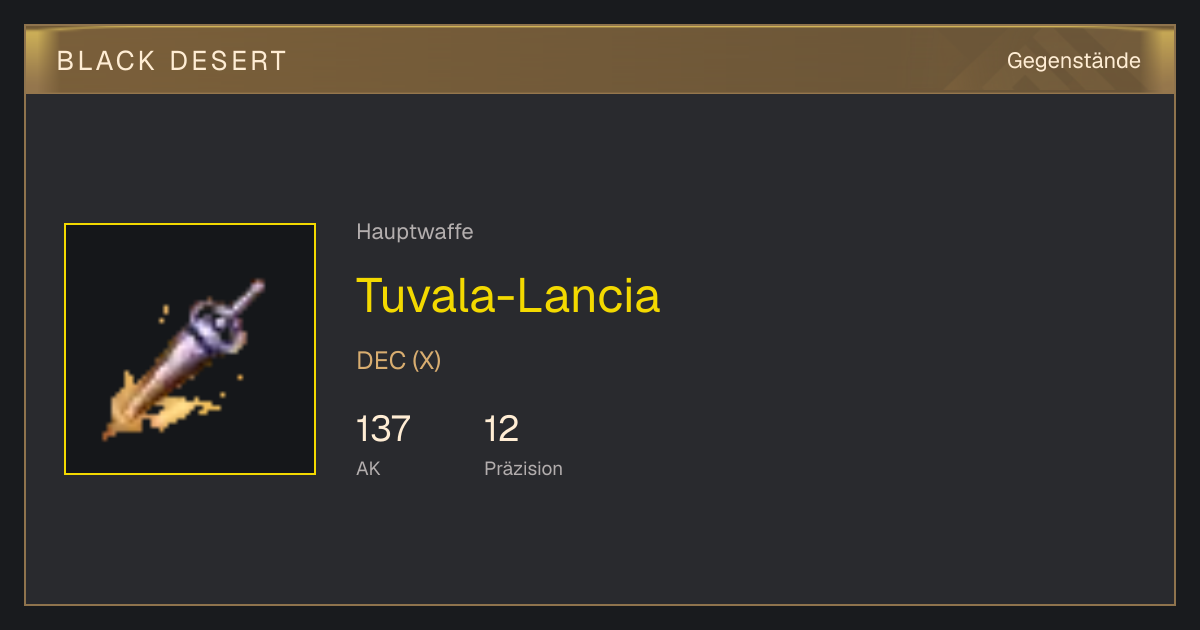Click the Präzision stat label
This screenshot has width=1200, height=630.
[x=523, y=468]
